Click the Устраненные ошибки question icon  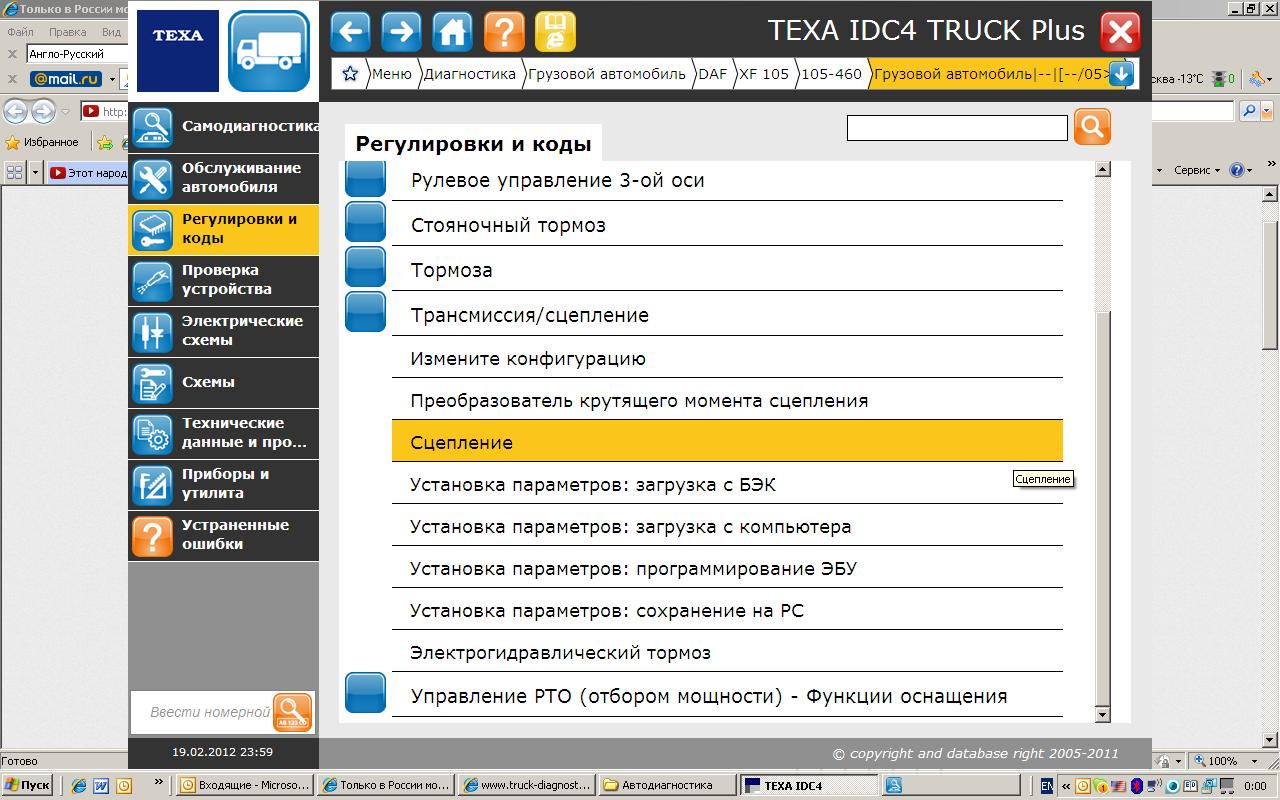coord(152,535)
